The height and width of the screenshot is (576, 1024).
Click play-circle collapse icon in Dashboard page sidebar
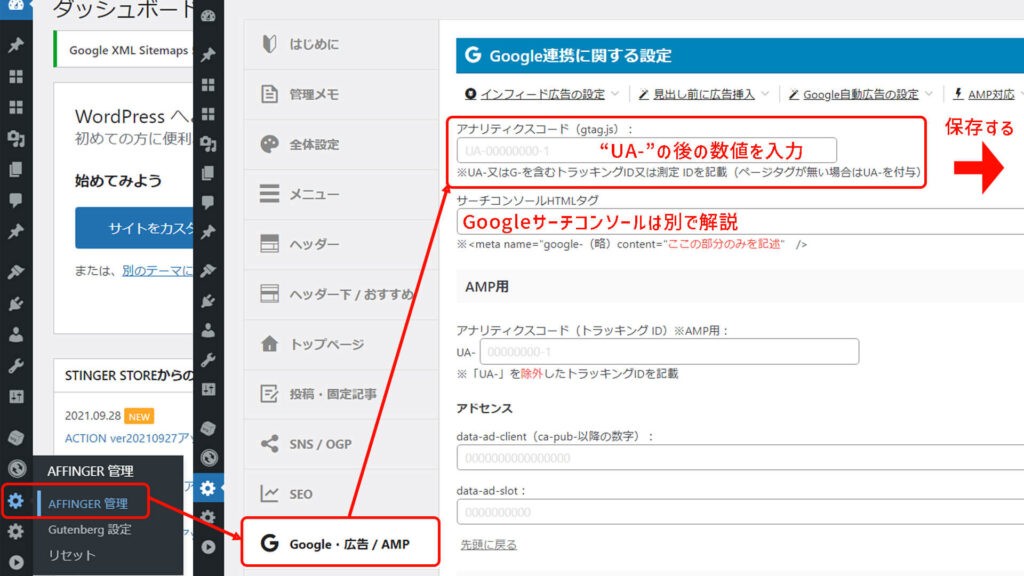click(x=16, y=562)
